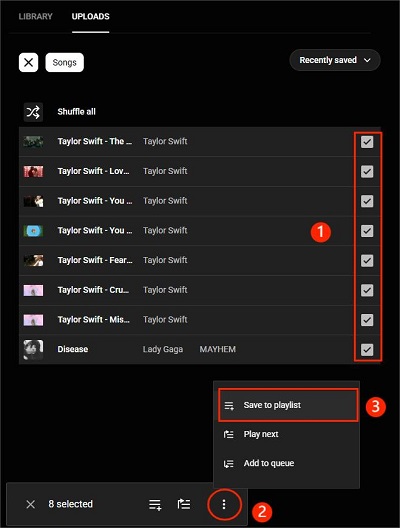Screen dimensions: 400x528
Task: Uncheck Taylor Swift - Lov... song checkbox
Action: [367, 171]
